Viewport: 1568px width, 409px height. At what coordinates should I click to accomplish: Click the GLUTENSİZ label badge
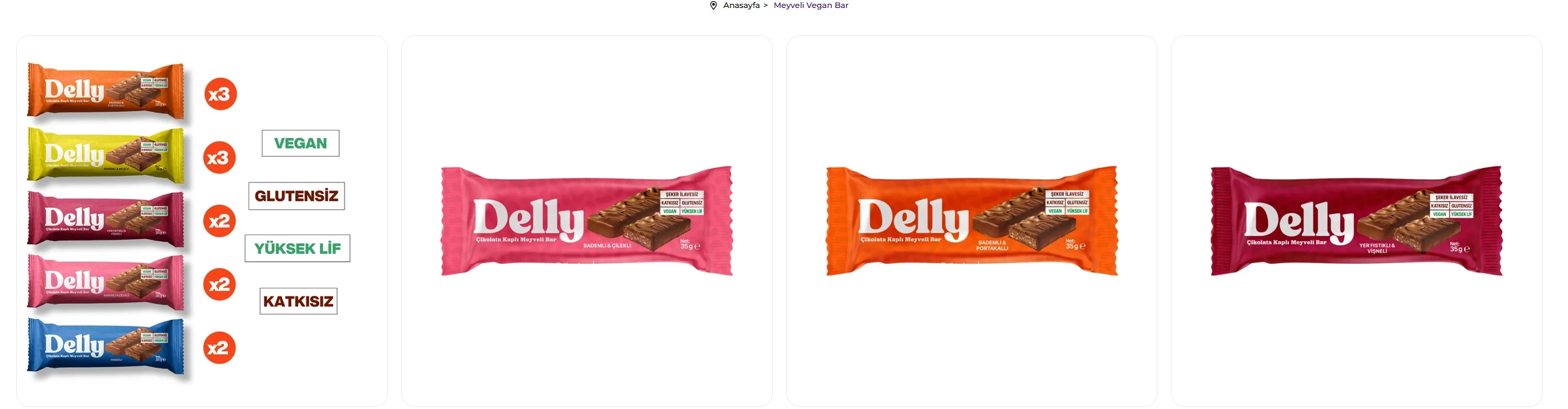click(x=297, y=196)
